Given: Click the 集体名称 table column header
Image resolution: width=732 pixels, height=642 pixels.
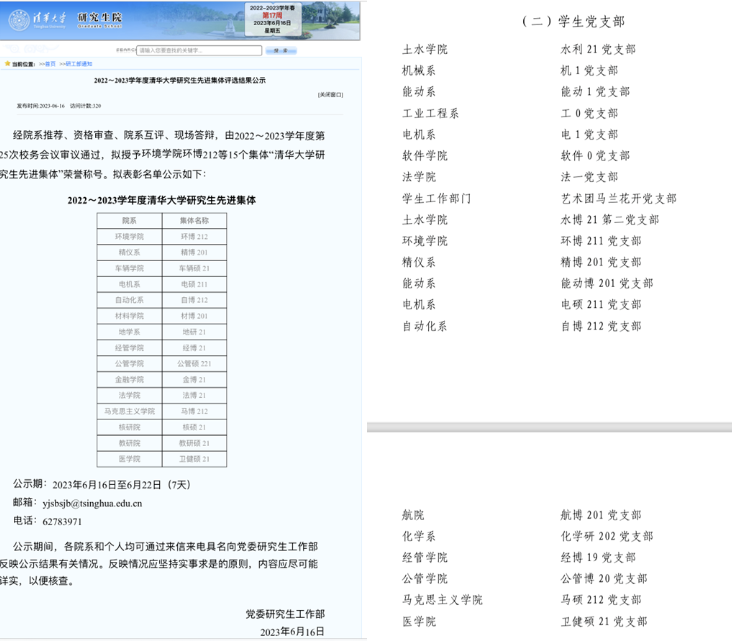Looking at the screenshot, I should click(194, 220).
